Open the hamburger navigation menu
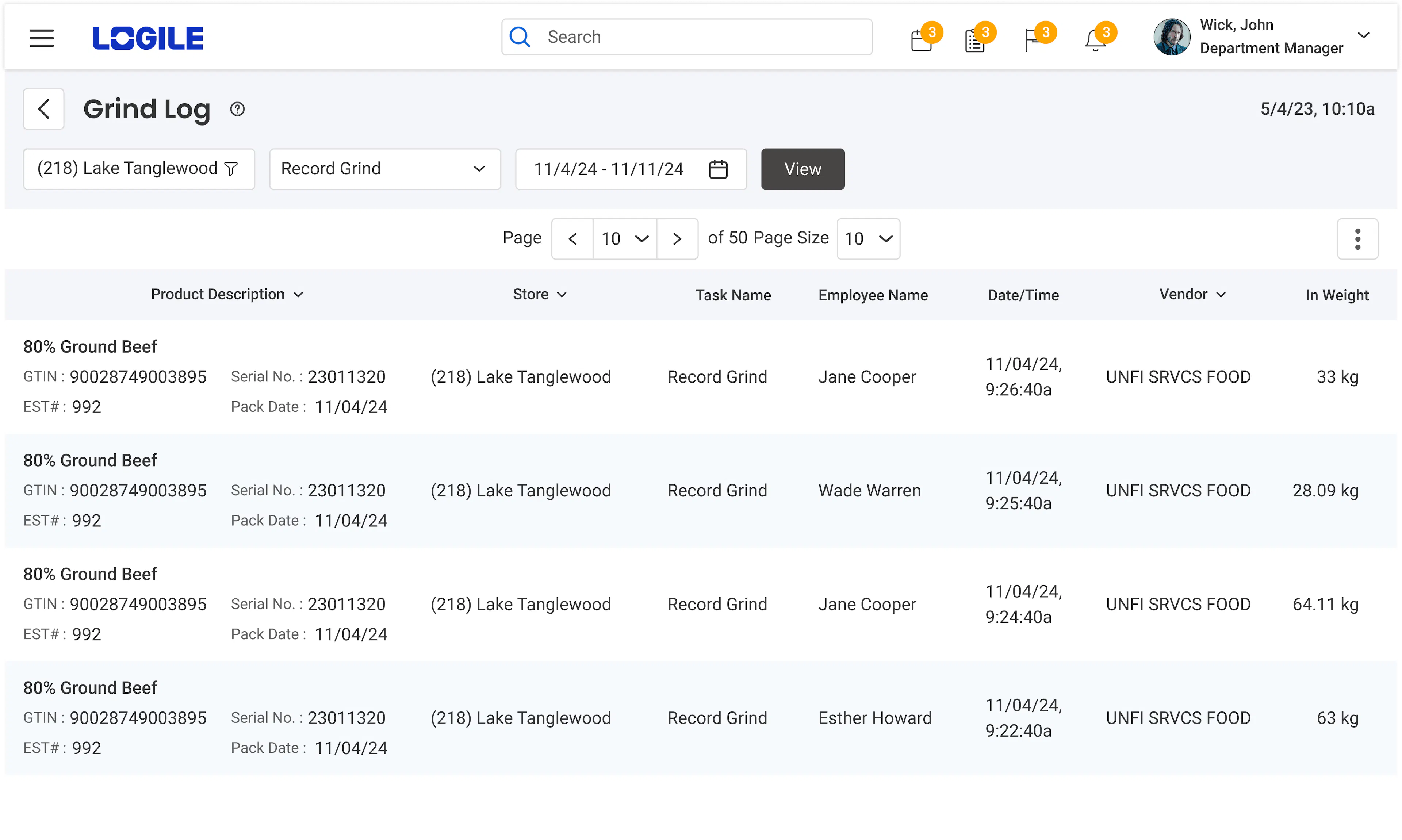Image resolution: width=1402 pixels, height=840 pixels. coord(41,37)
